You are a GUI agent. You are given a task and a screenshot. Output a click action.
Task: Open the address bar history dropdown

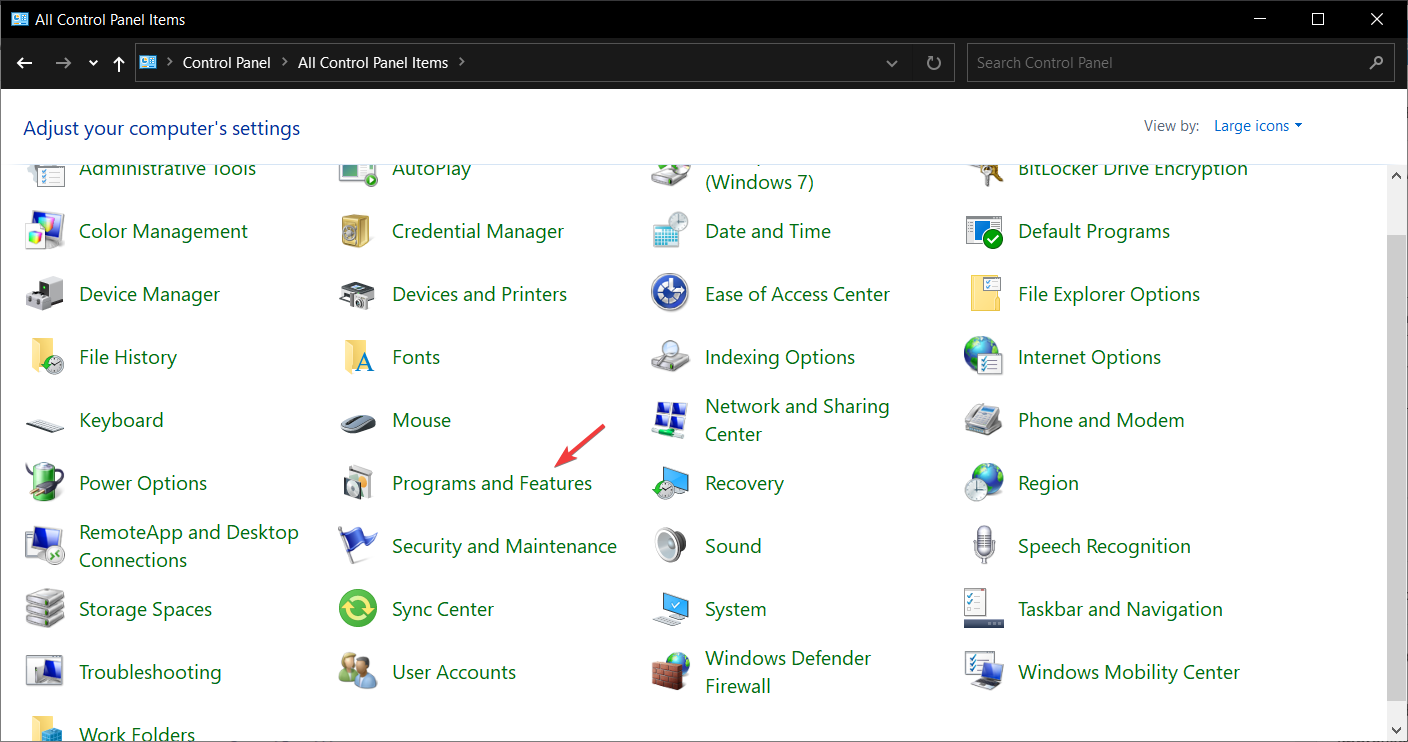(x=892, y=63)
